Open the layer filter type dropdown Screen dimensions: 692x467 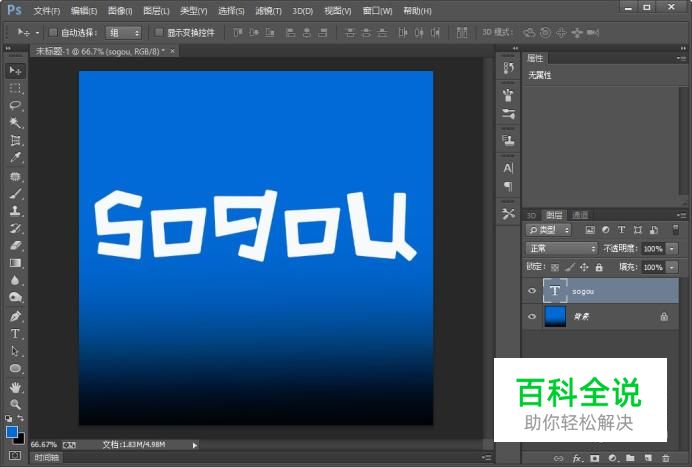[549, 230]
